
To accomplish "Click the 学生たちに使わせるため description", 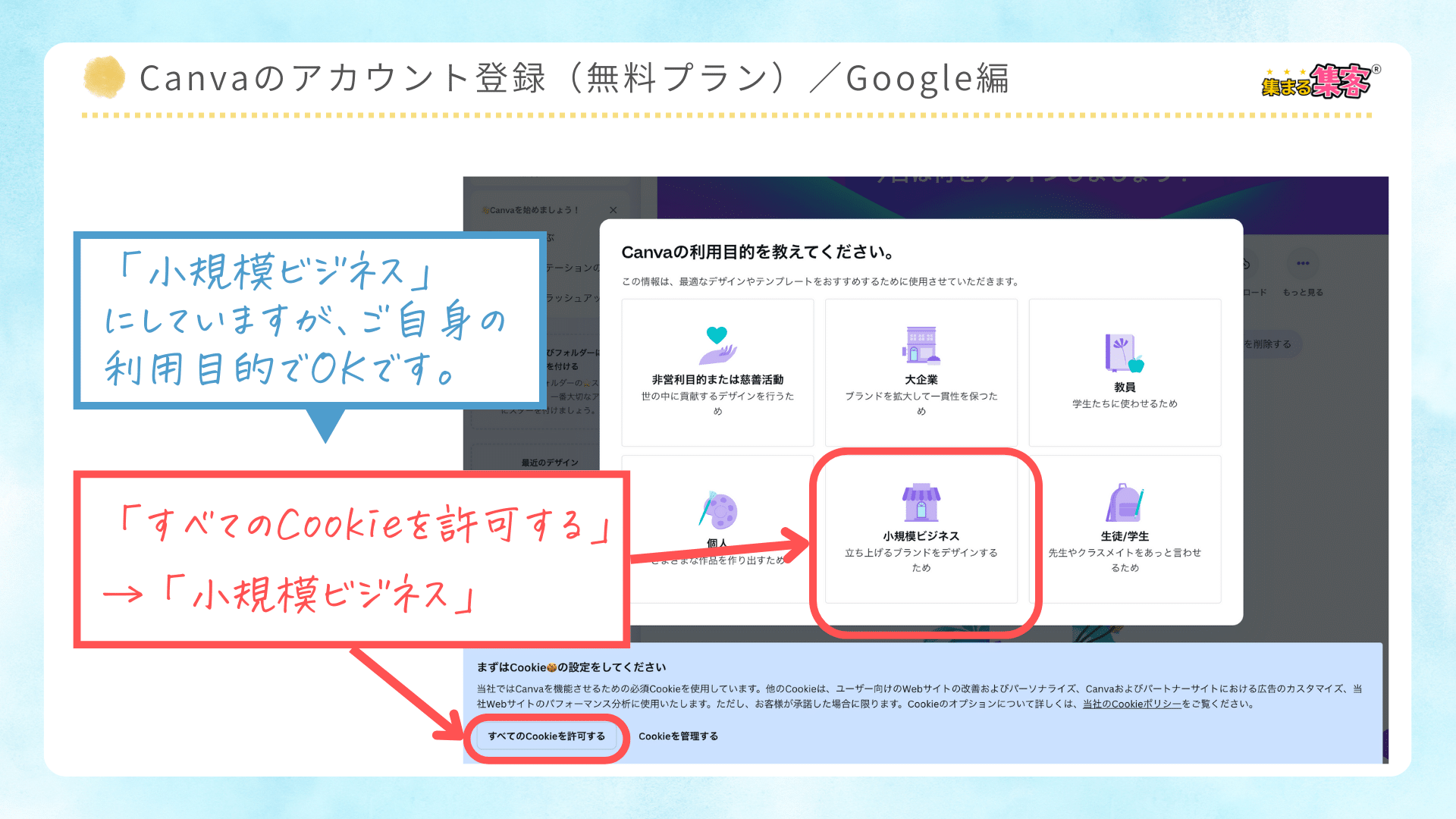I will pos(1125,403).
